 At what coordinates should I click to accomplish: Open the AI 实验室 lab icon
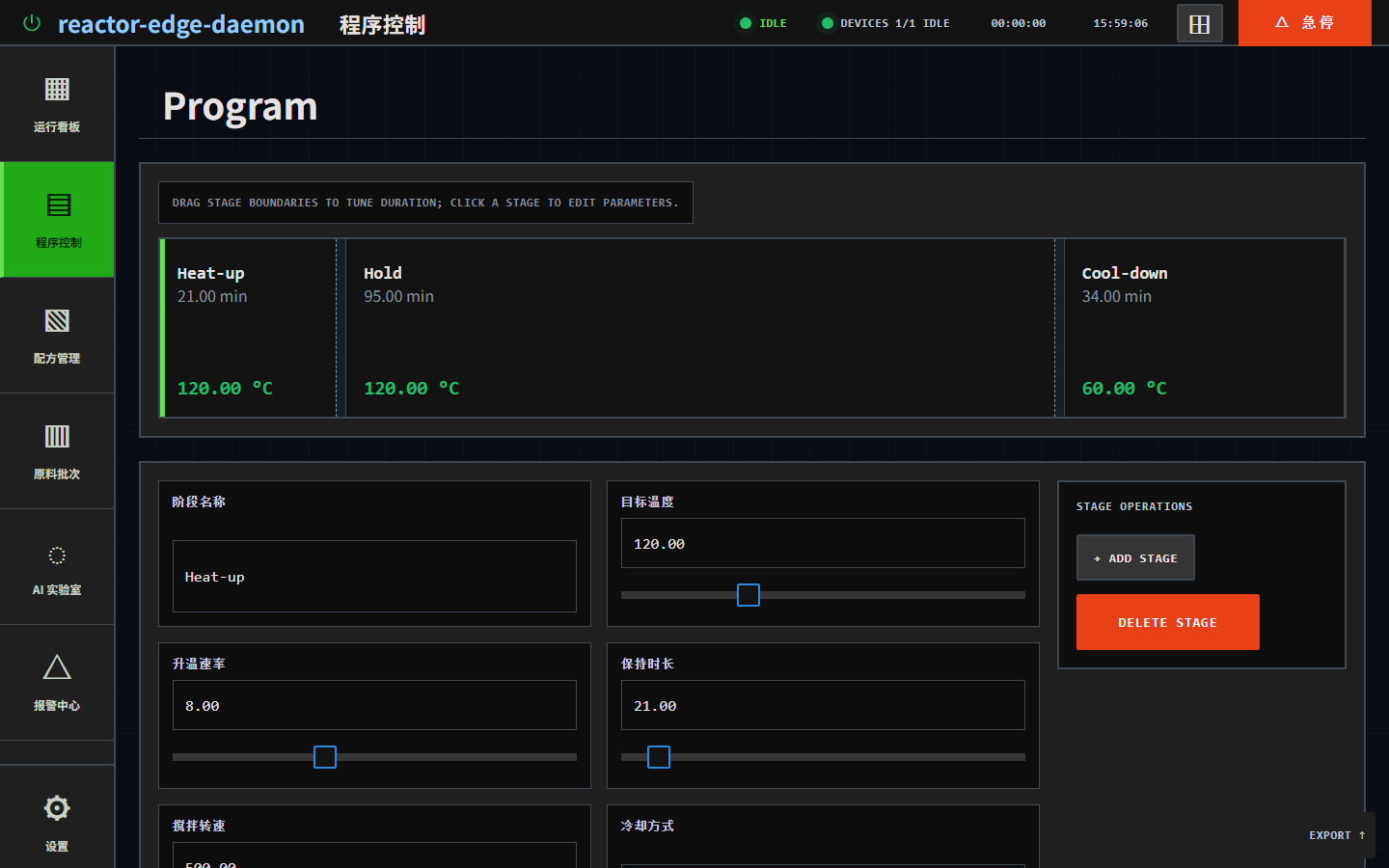57,556
